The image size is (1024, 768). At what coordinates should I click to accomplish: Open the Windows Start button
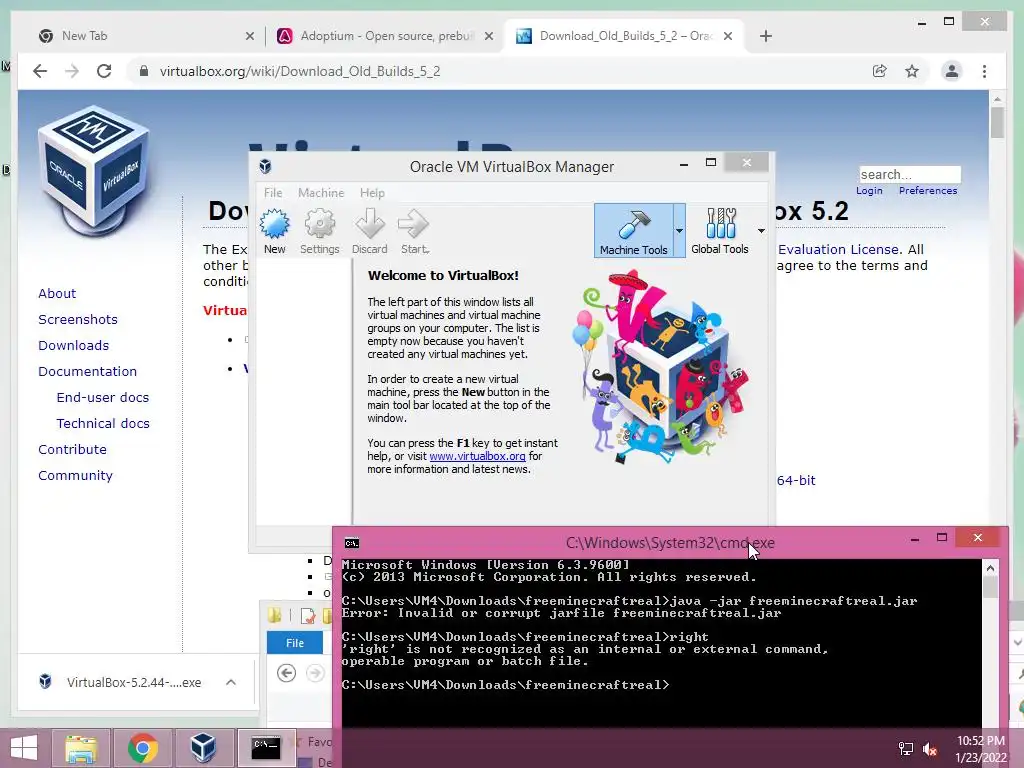24,748
